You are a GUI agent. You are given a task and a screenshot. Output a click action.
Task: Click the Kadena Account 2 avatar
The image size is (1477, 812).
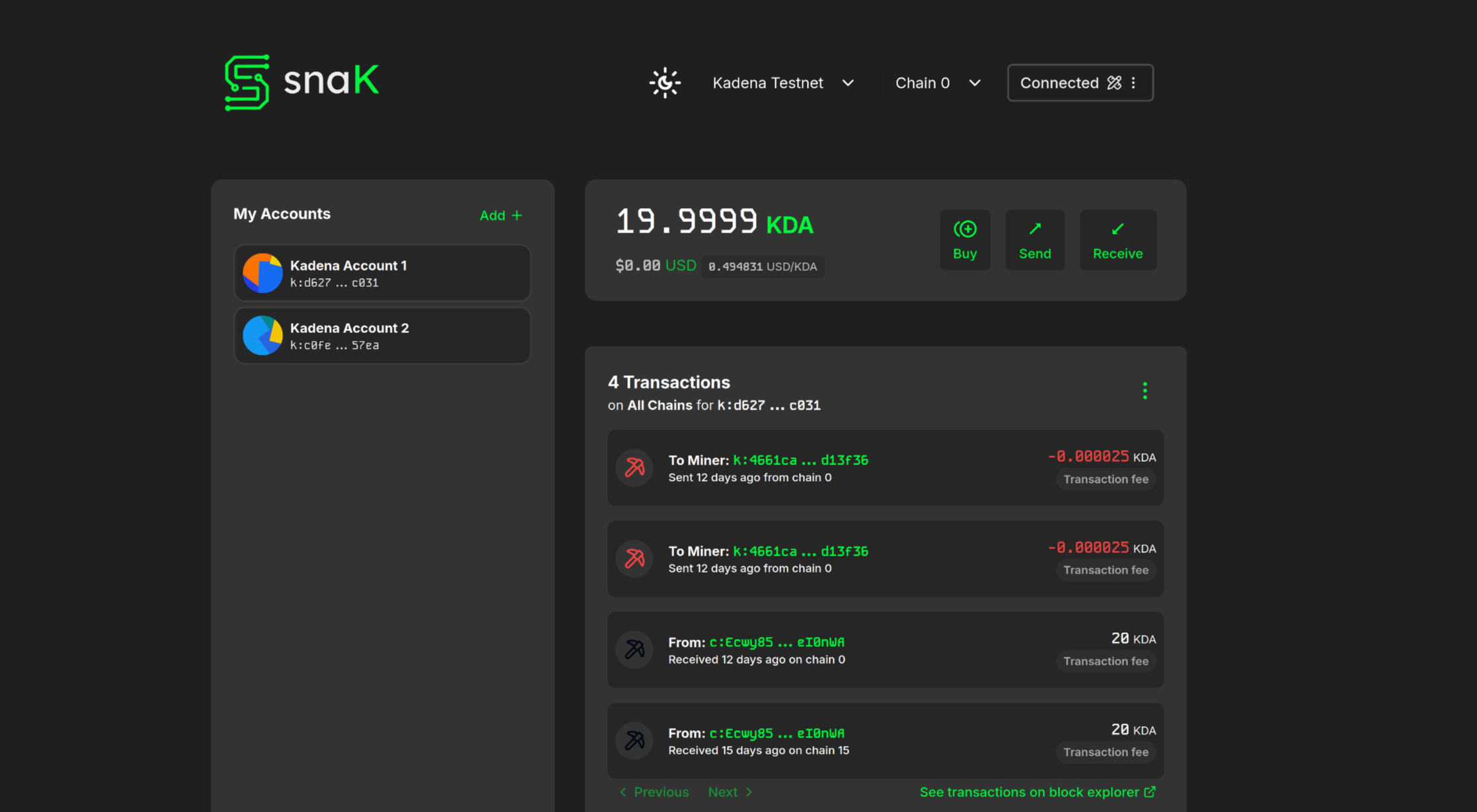262,336
